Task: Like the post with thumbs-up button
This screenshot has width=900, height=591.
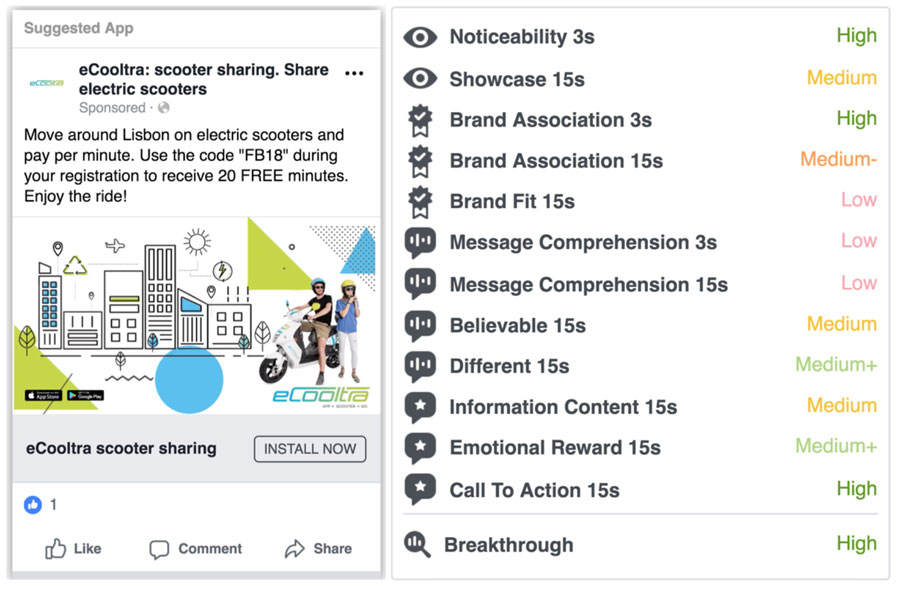Action: click(x=73, y=548)
